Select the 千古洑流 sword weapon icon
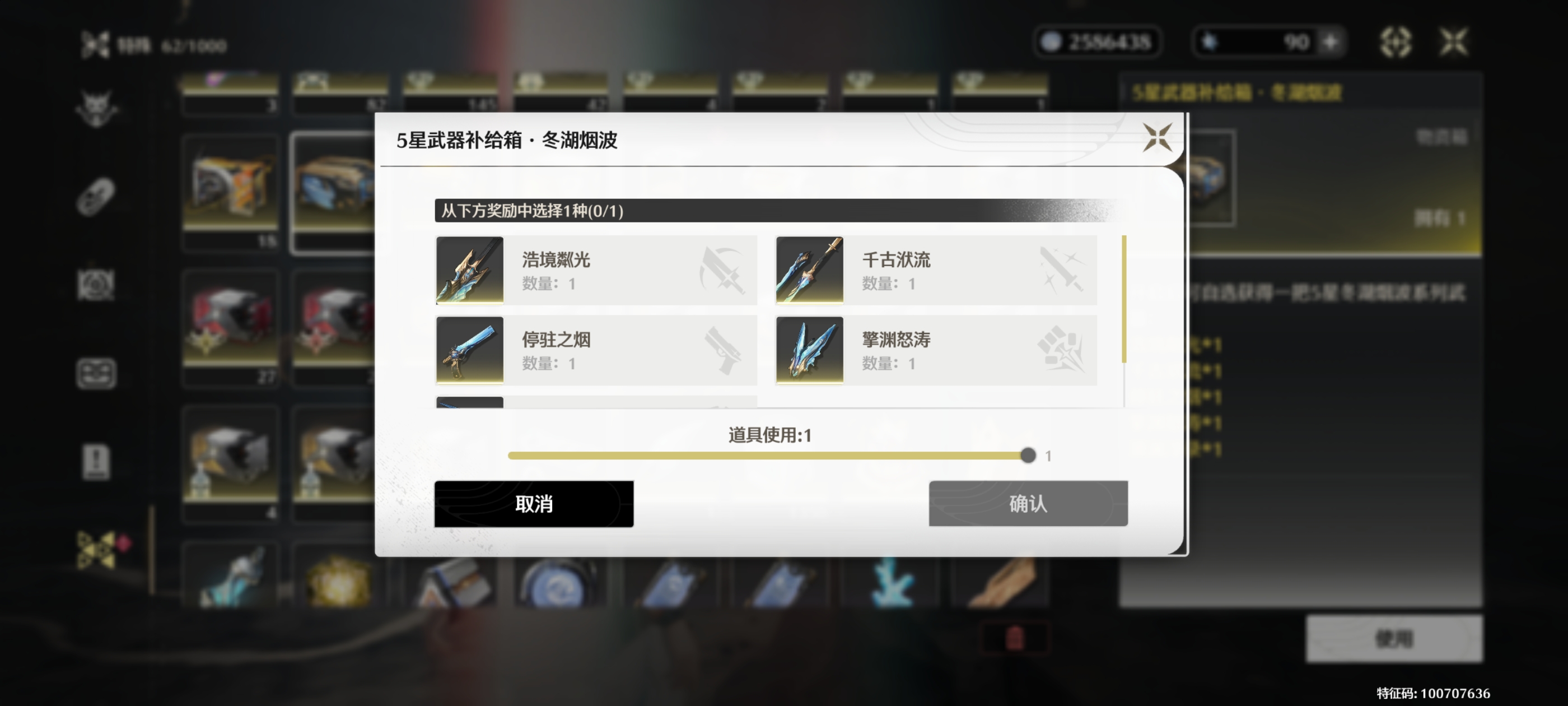 pos(810,270)
